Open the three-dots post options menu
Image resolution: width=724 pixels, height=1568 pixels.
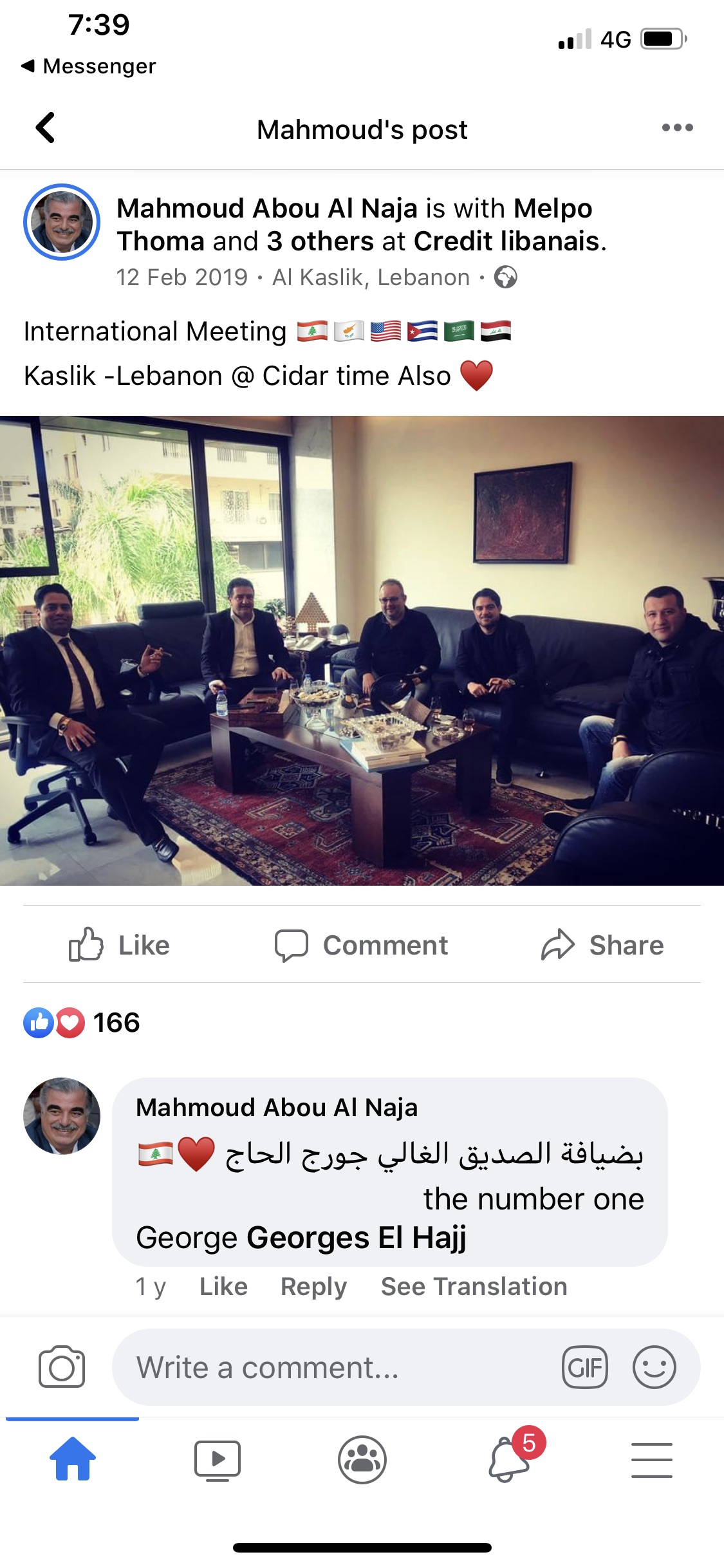(x=677, y=127)
